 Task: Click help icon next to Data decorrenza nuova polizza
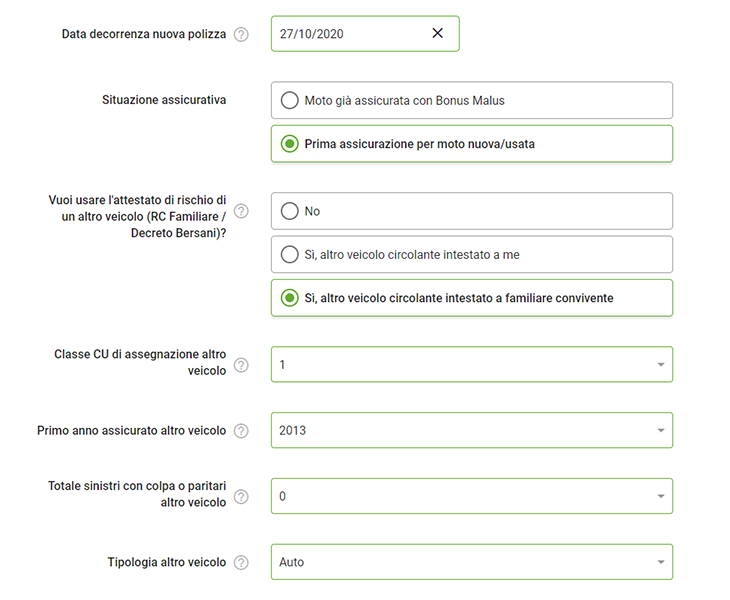pos(241,34)
